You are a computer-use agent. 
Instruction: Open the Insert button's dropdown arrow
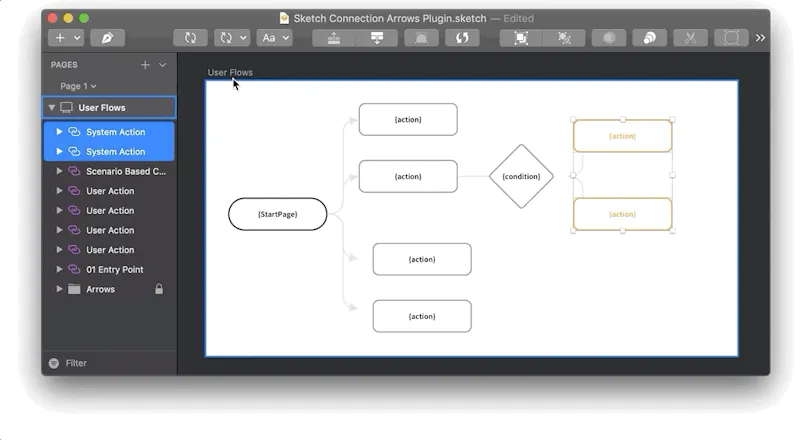coord(77,38)
